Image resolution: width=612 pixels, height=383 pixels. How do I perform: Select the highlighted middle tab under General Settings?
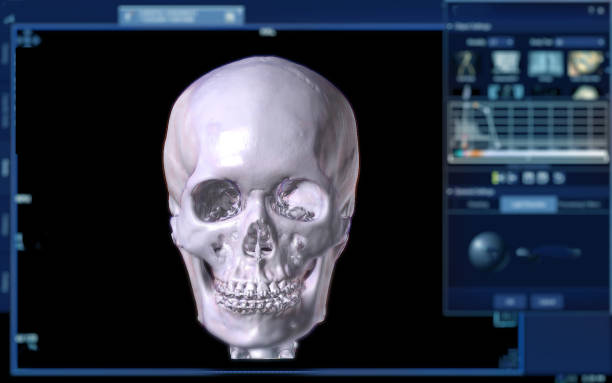tap(528, 205)
